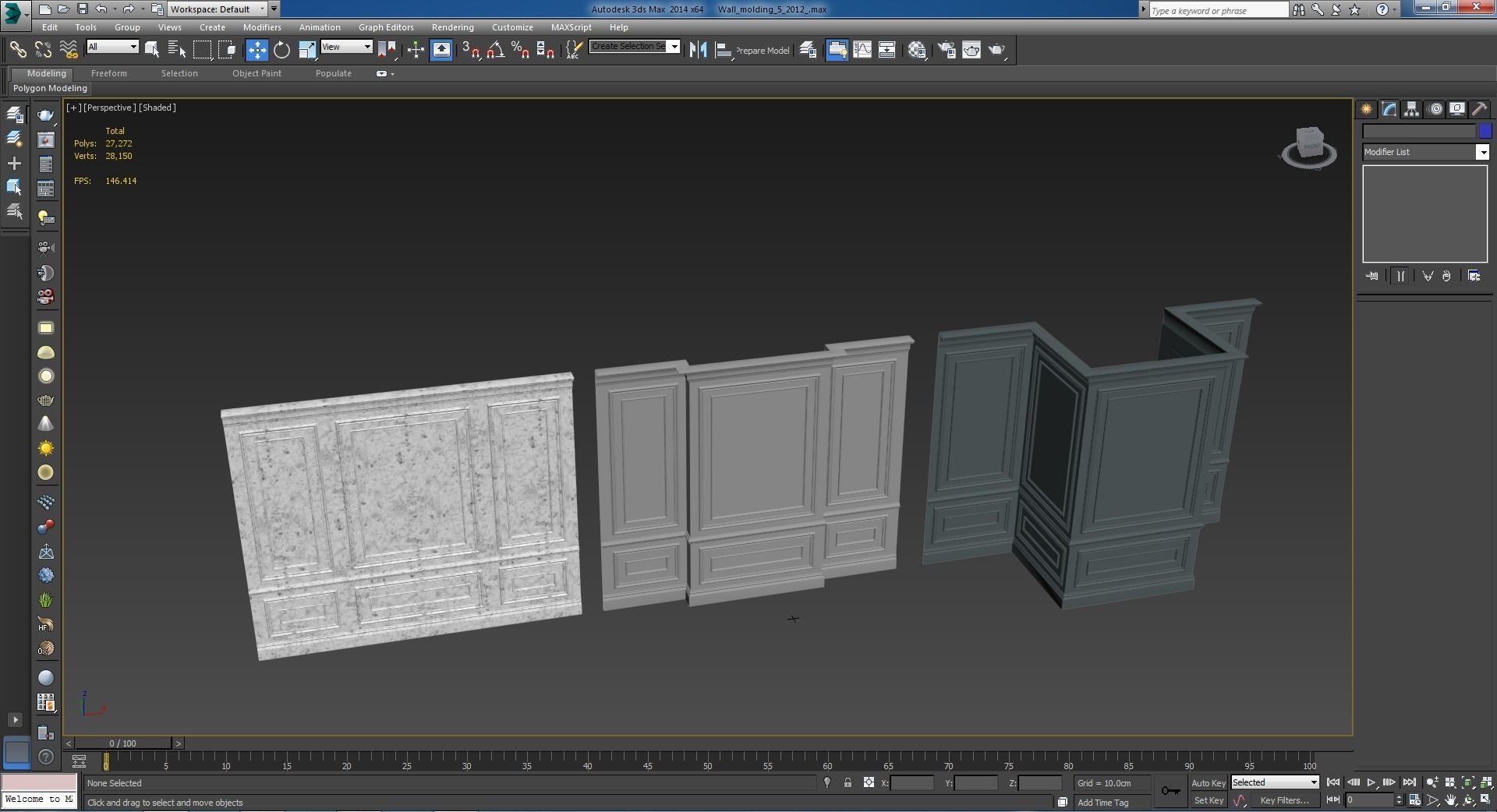
Task: Click Add Time Tag
Action: [x=1102, y=803]
